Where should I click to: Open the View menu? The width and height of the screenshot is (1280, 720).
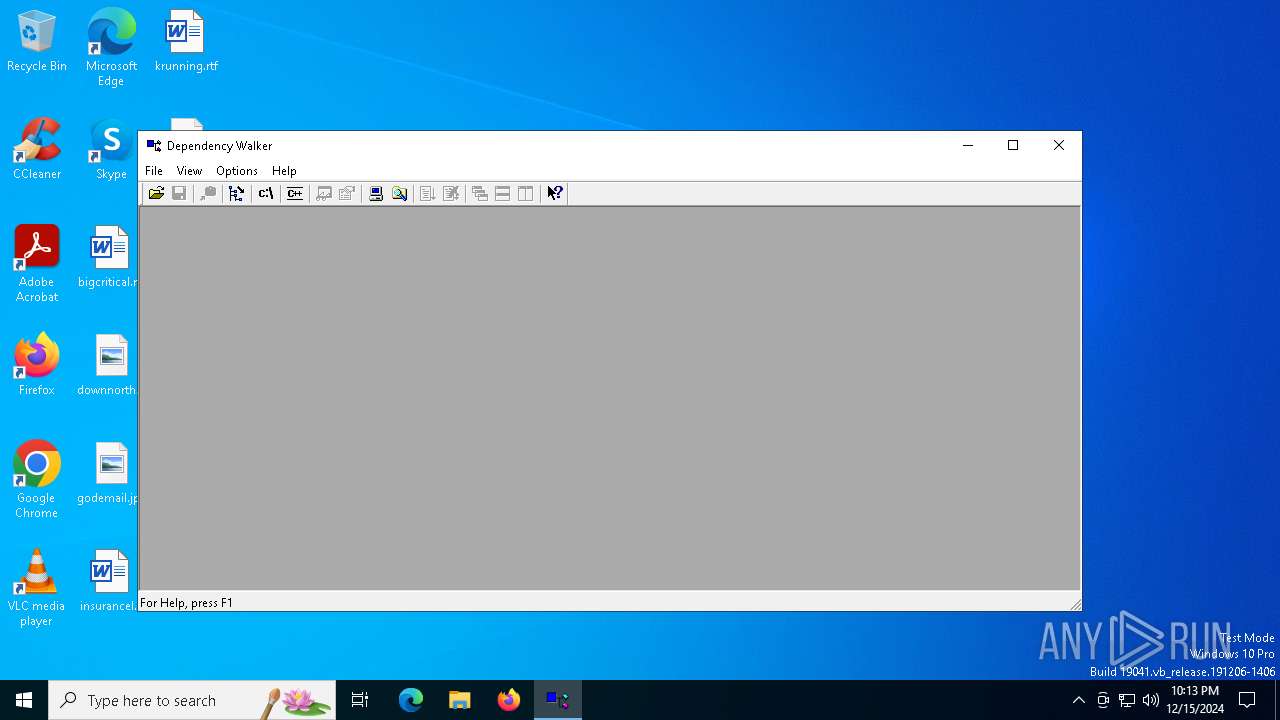(189, 171)
